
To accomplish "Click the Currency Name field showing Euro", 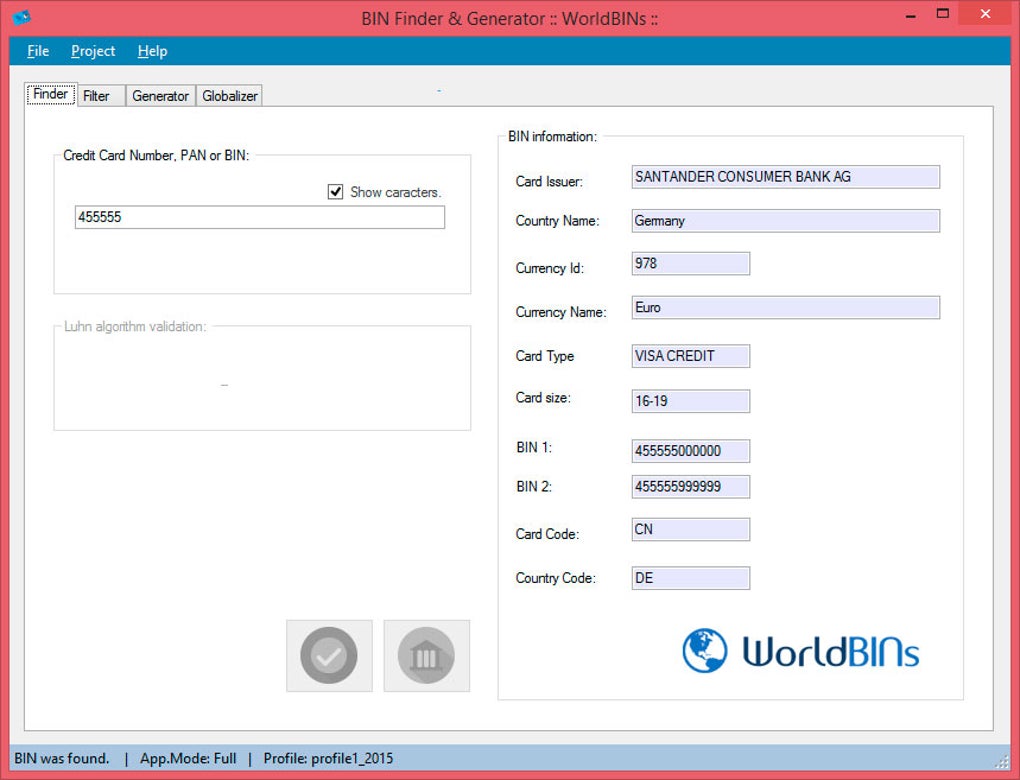I will click(x=785, y=308).
